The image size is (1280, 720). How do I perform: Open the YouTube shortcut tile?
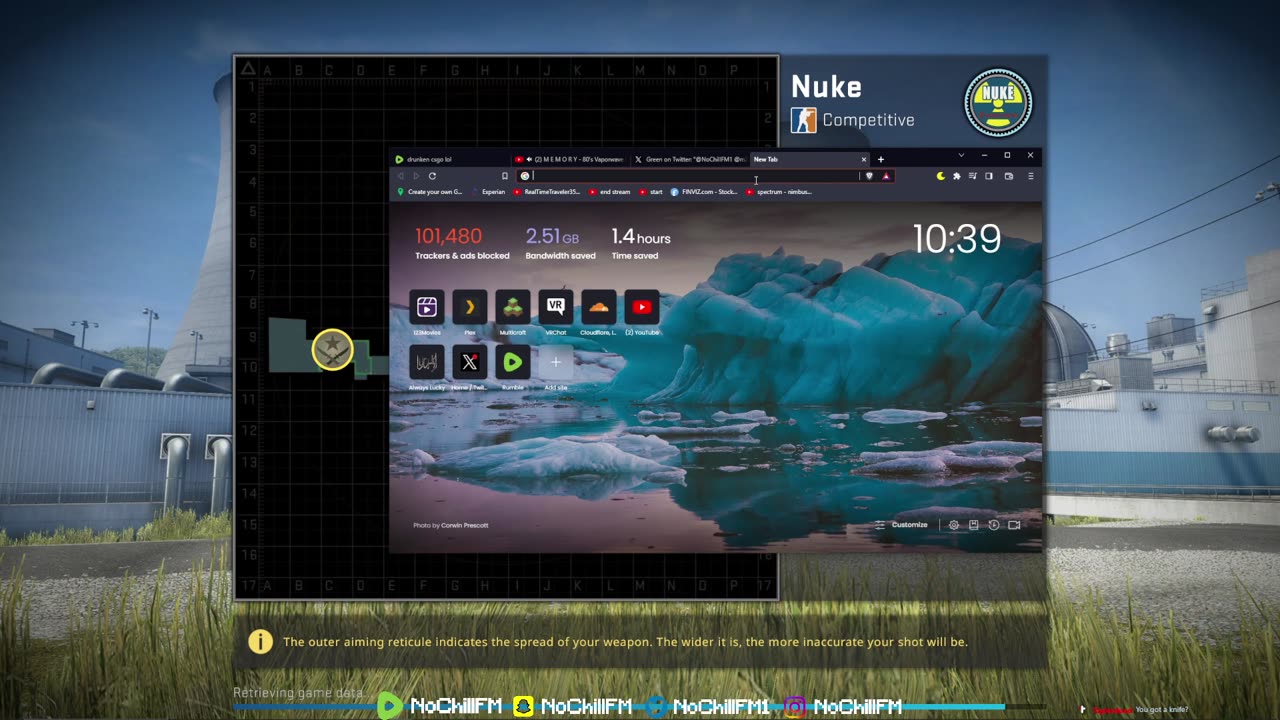642,307
